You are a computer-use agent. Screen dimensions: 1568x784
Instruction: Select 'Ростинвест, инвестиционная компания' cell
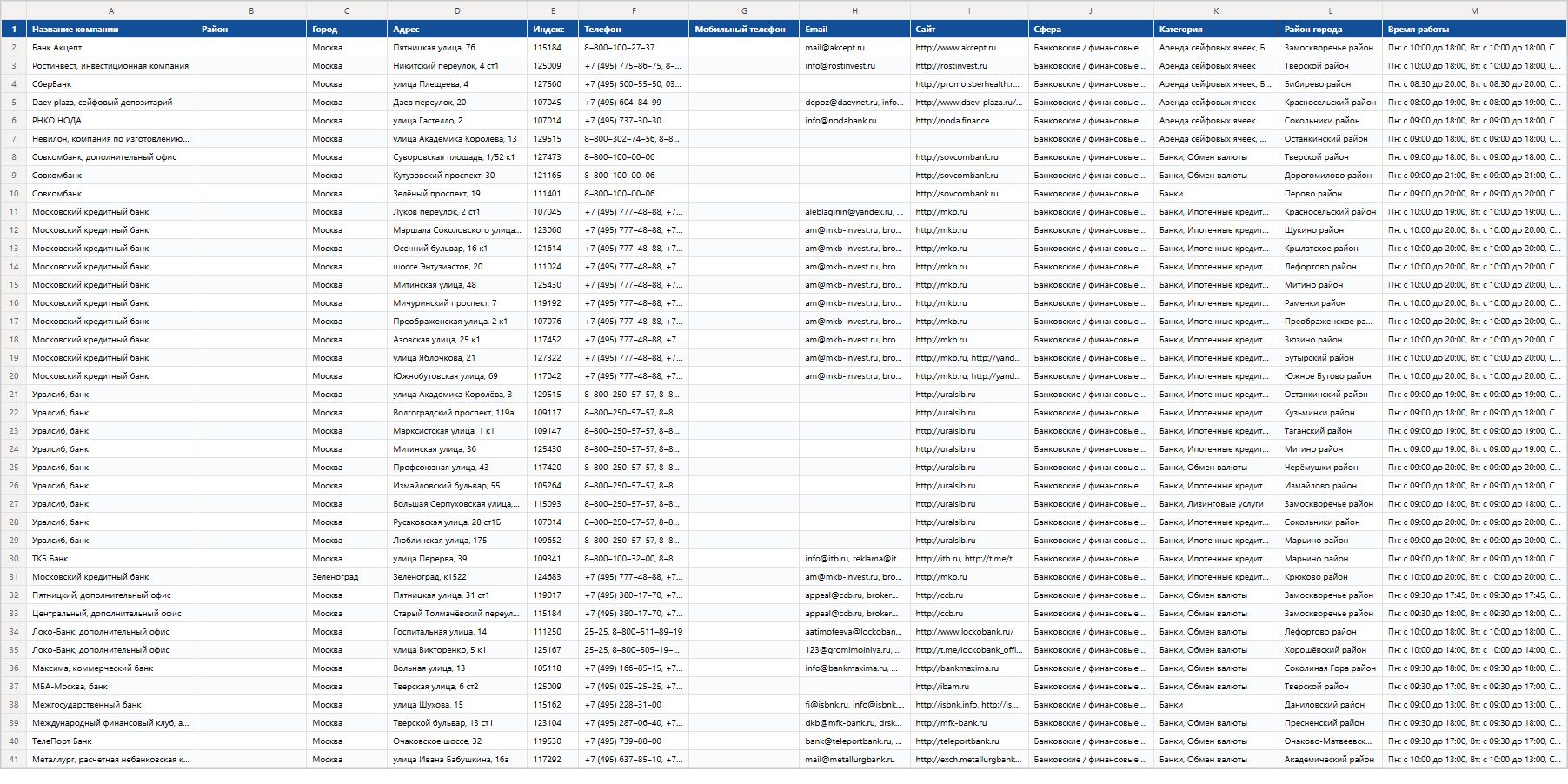(111, 66)
